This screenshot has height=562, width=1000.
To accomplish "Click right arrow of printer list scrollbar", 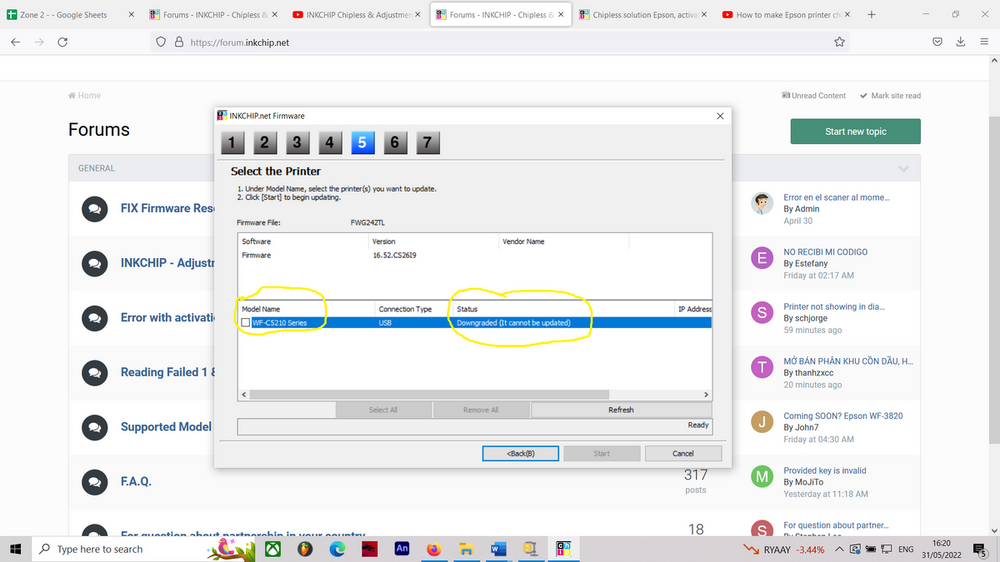I will pos(706,395).
